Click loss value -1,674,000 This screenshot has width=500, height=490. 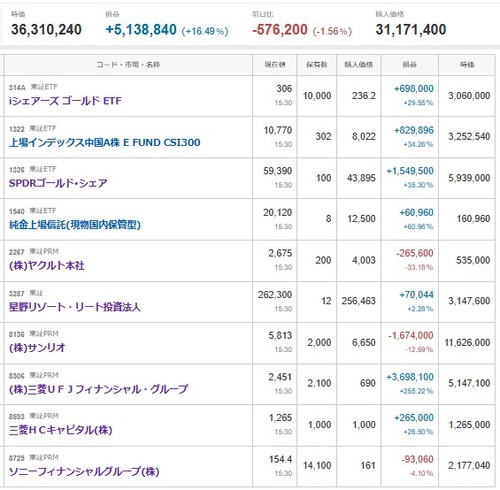(411, 336)
